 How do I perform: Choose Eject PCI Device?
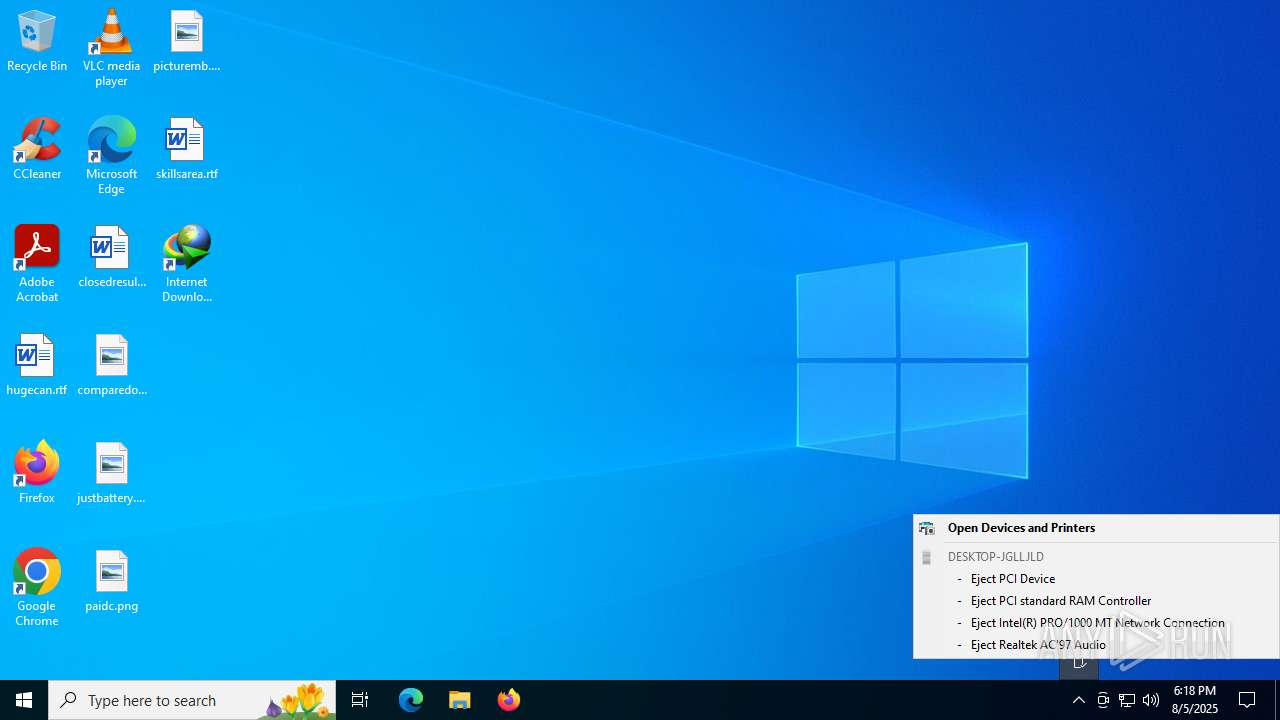point(1096,579)
